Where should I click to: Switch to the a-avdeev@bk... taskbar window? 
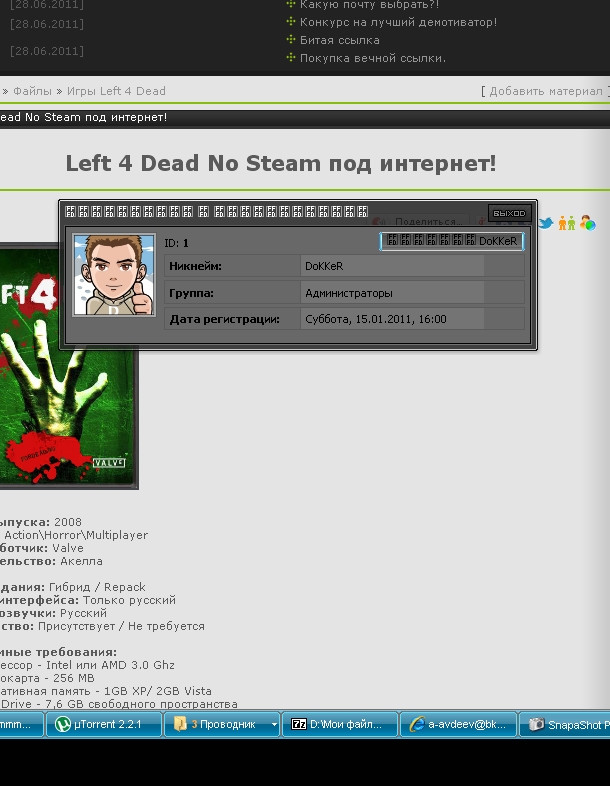pos(458,724)
